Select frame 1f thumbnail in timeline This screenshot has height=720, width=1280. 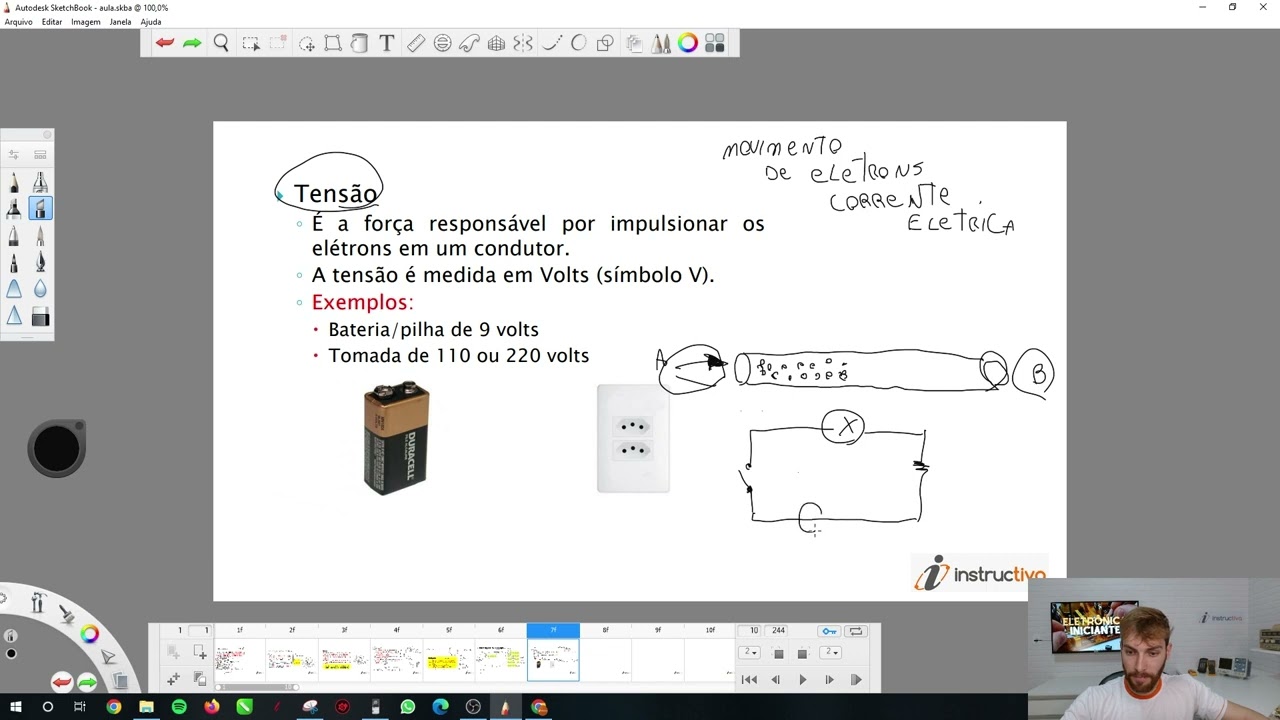click(239, 660)
